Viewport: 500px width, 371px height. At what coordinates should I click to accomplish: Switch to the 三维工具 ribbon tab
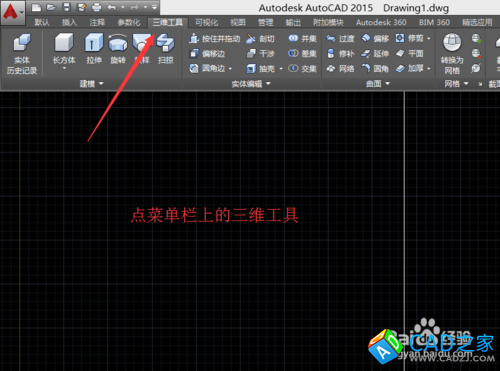point(168,22)
